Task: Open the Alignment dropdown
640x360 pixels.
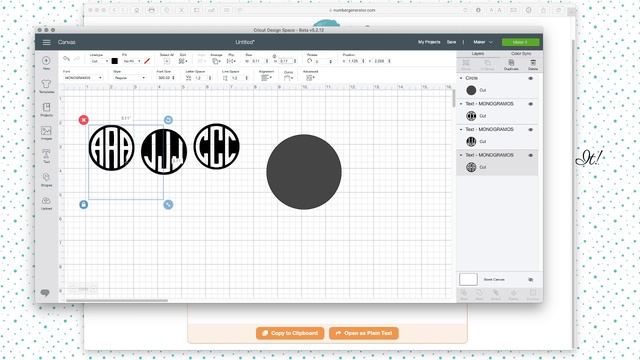Action: [x=266, y=78]
